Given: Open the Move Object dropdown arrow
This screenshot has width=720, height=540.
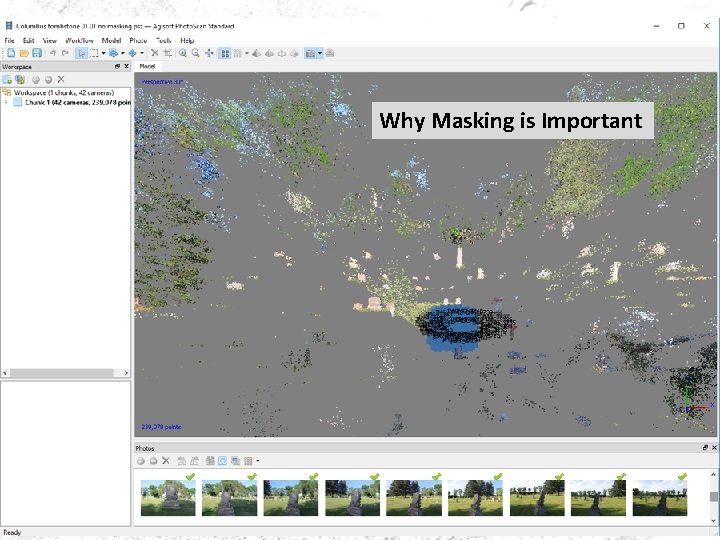Looking at the screenshot, I should coord(142,53).
